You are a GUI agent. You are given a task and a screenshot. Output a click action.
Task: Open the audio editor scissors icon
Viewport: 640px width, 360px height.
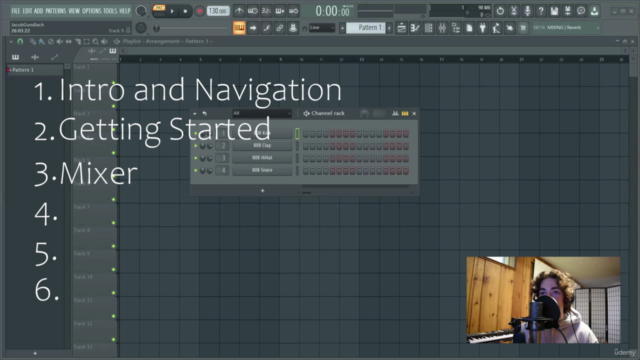514,11
